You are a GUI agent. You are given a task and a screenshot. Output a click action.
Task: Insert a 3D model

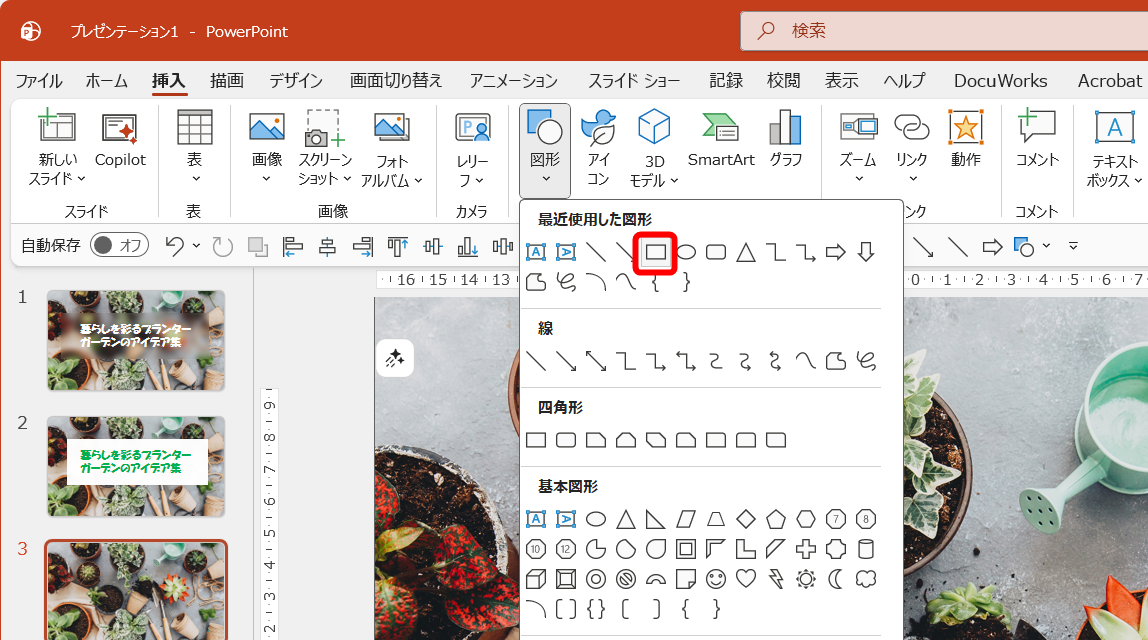click(x=652, y=145)
